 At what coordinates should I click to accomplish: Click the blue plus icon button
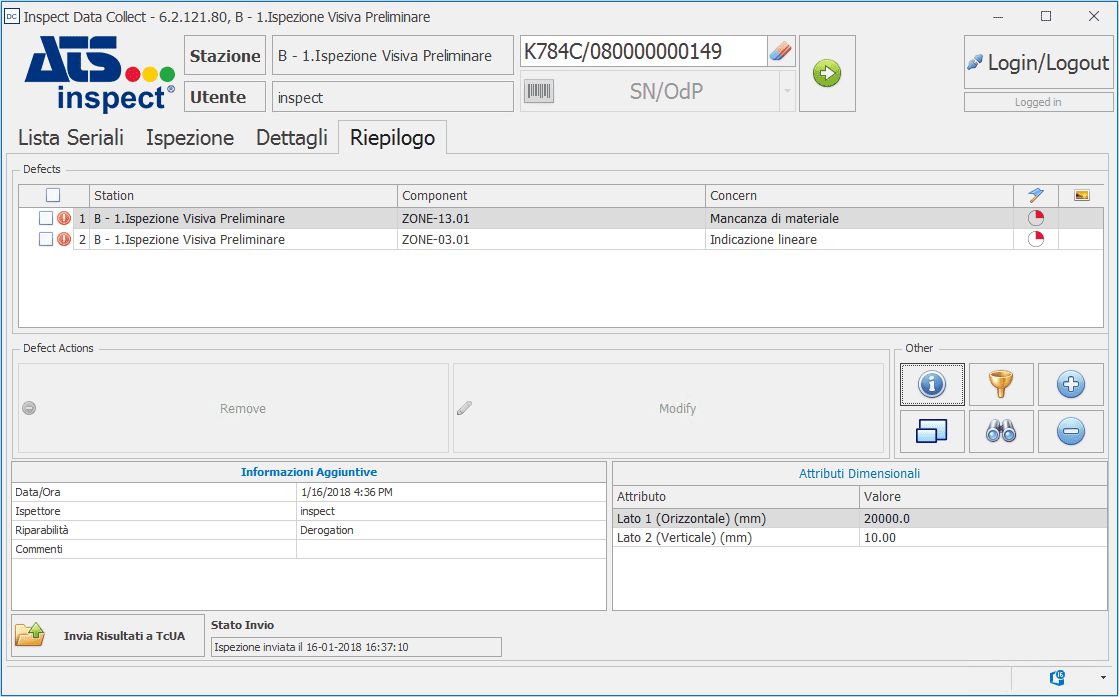click(x=1070, y=385)
